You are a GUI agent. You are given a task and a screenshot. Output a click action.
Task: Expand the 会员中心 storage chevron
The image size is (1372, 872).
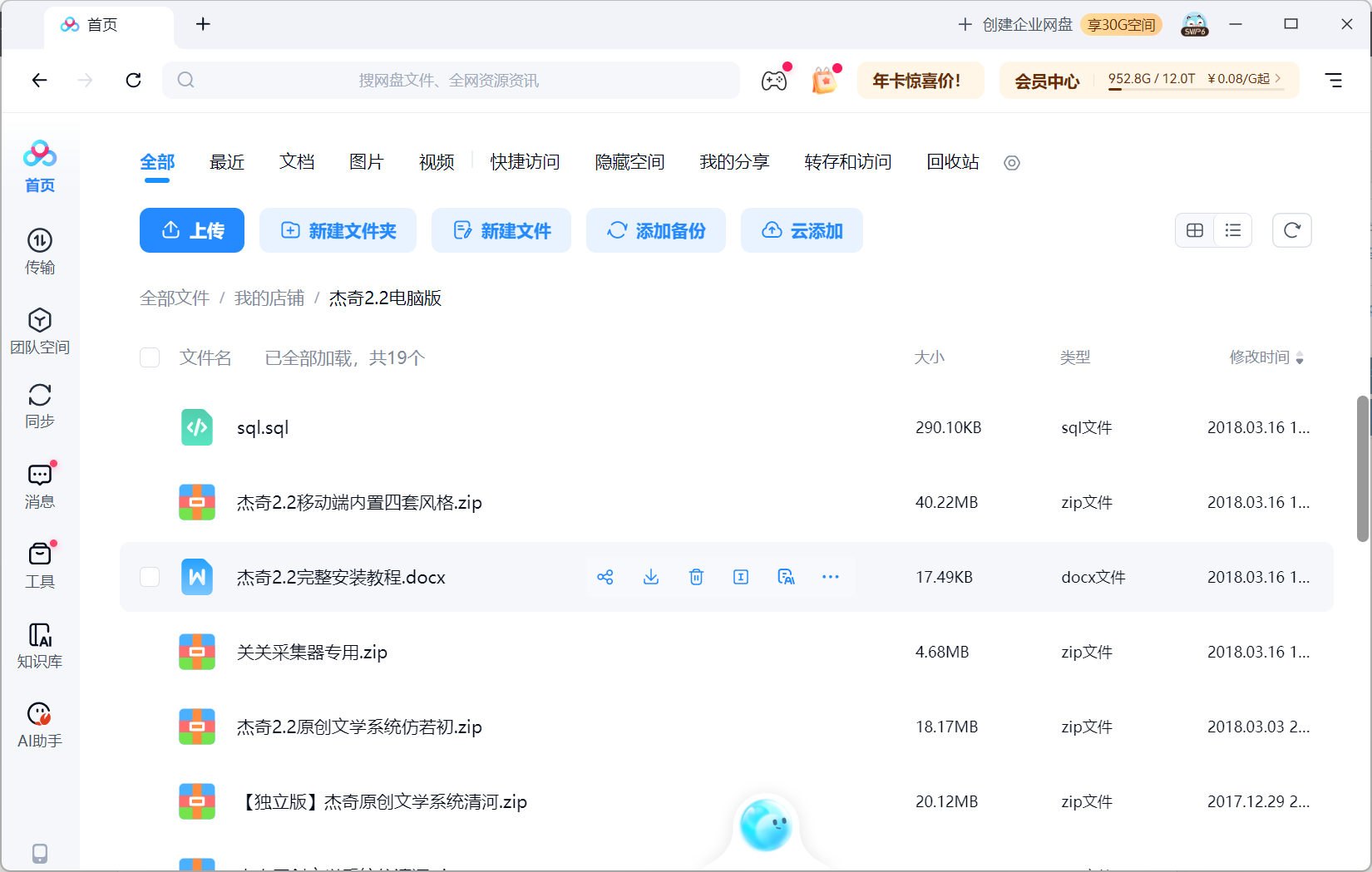1278,78
